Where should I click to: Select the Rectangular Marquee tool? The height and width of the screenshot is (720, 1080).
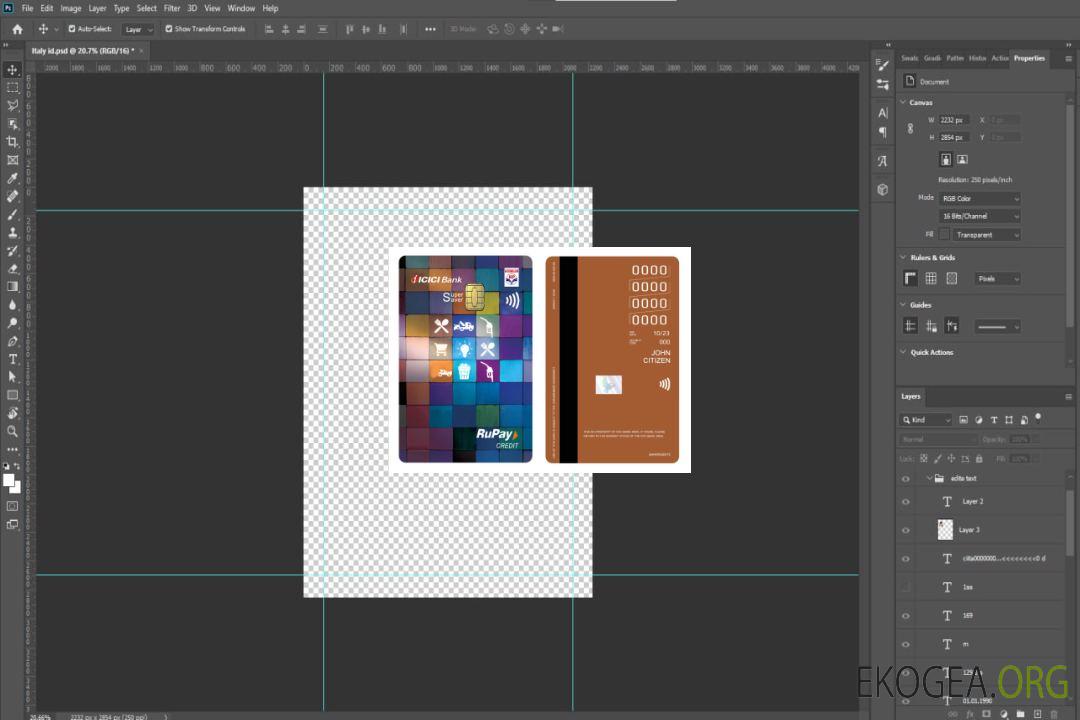pos(13,87)
